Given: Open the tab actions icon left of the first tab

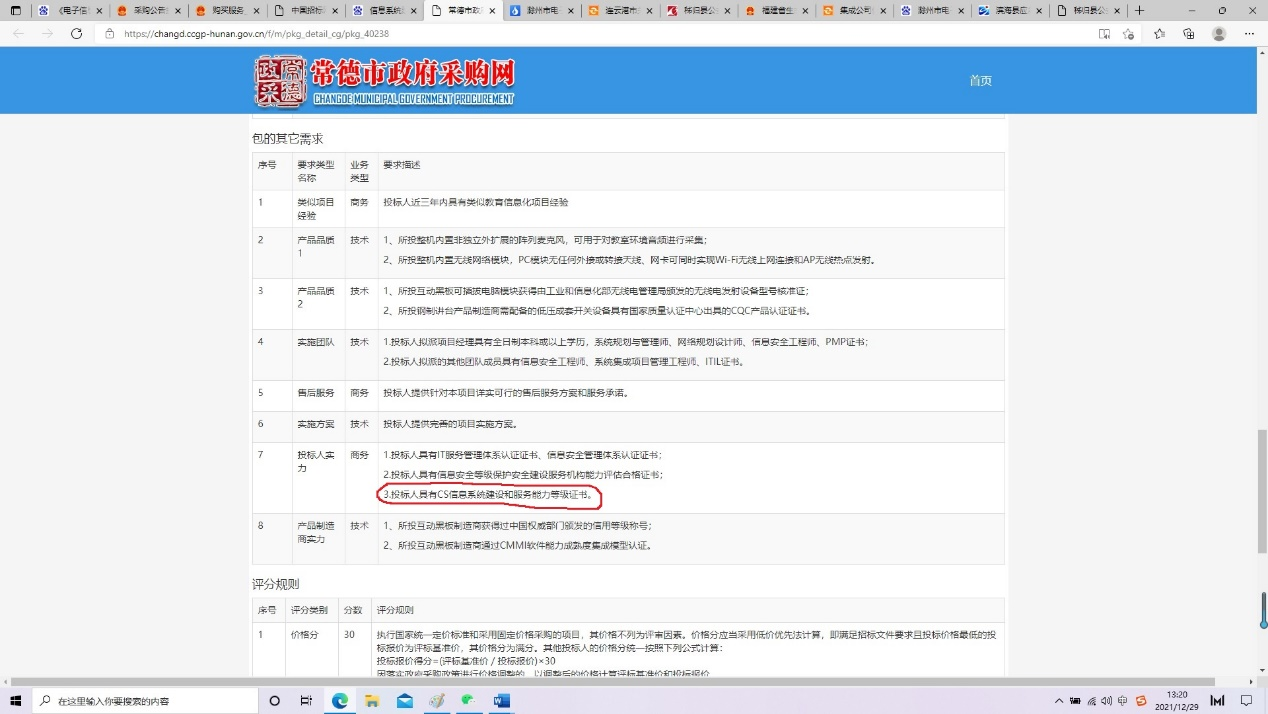Looking at the screenshot, I should tap(15, 10).
